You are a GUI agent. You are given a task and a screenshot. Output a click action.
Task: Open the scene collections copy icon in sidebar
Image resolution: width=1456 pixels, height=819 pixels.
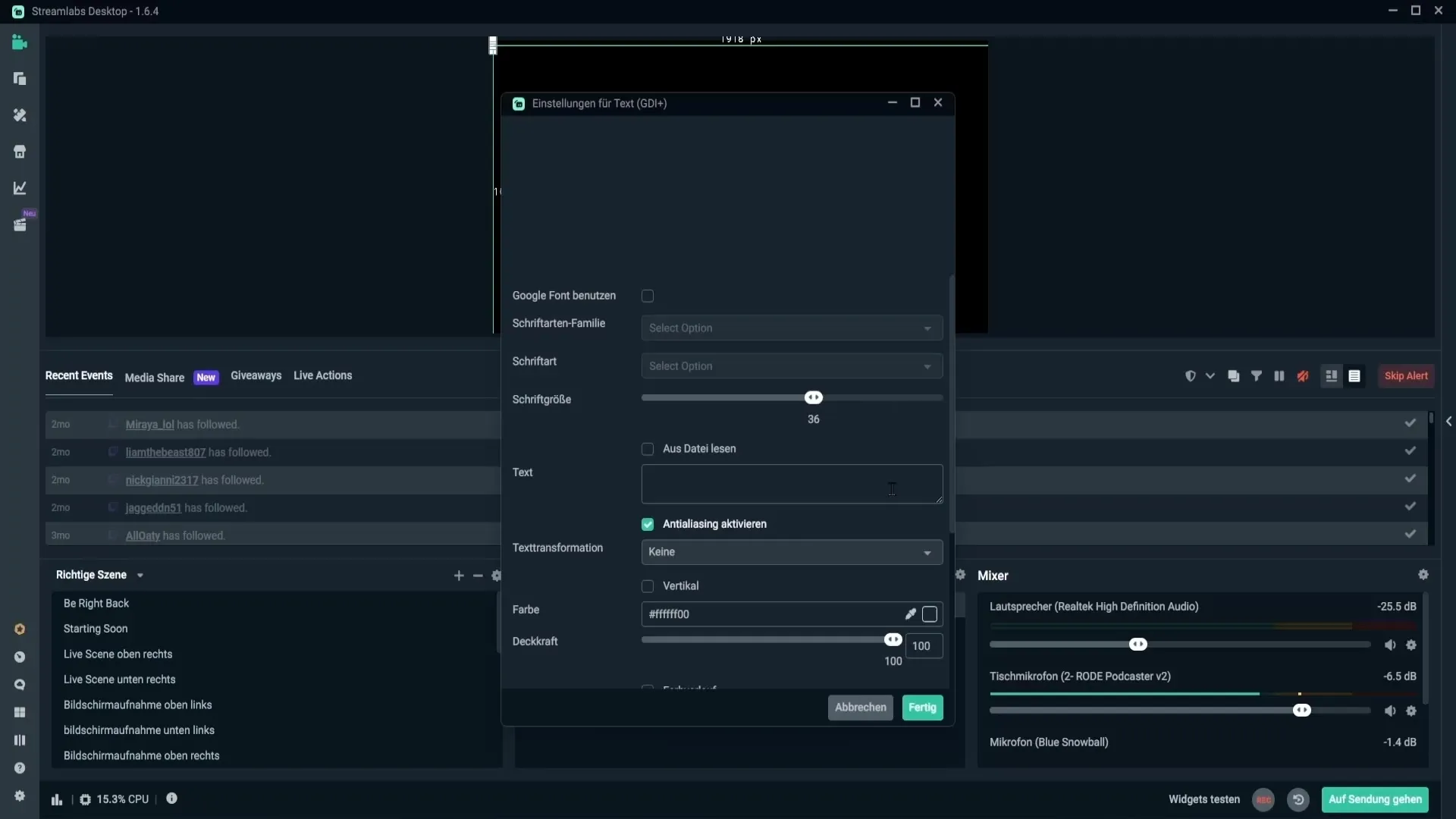[x=20, y=79]
